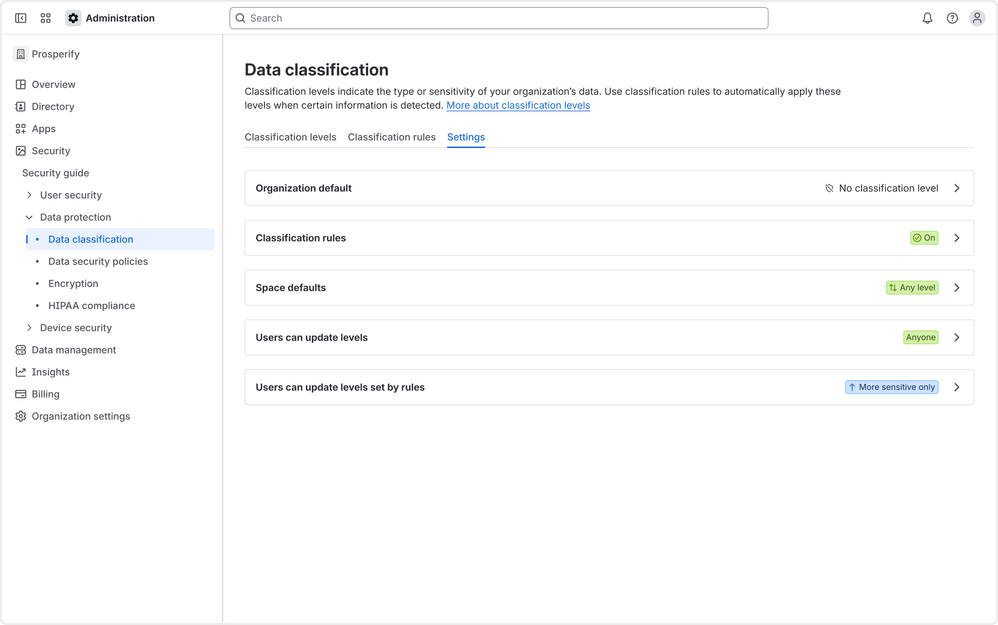Screen dimensions: 998x625
Task: Click the magnifier icon in search bar
Action: [241, 18]
